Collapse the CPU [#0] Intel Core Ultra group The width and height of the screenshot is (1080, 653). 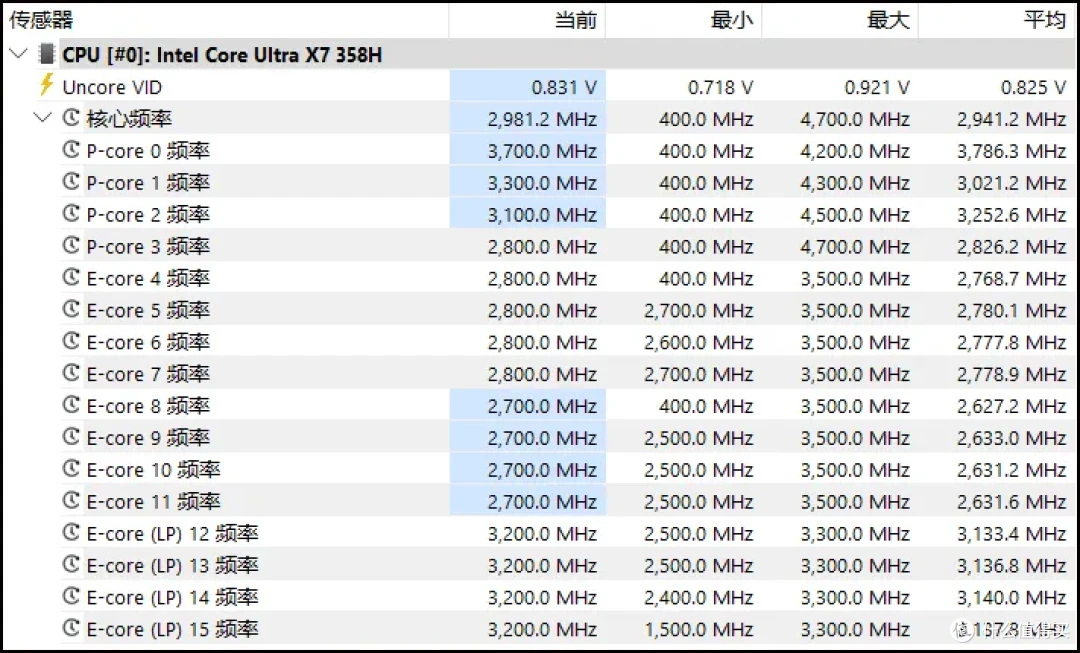click(x=19, y=54)
